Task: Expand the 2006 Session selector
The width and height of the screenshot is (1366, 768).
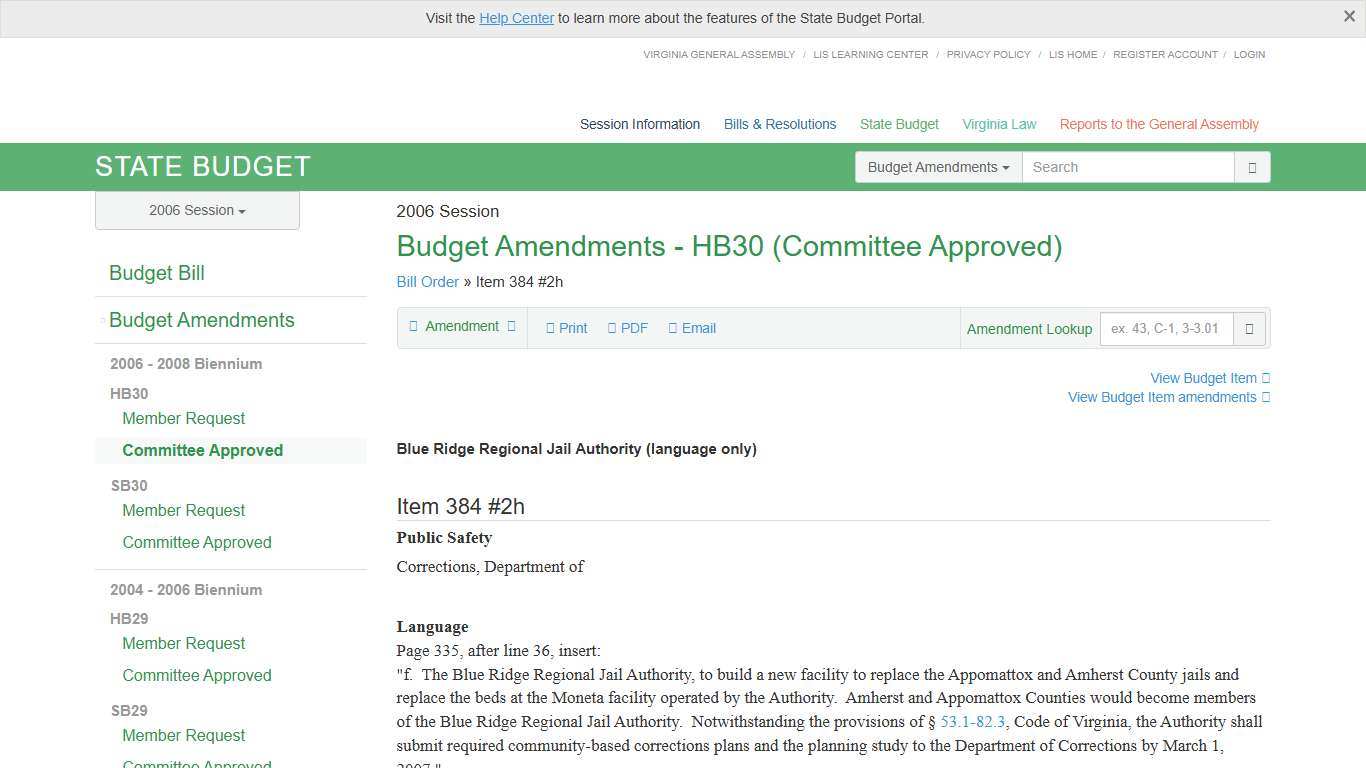Action: (x=196, y=210)
